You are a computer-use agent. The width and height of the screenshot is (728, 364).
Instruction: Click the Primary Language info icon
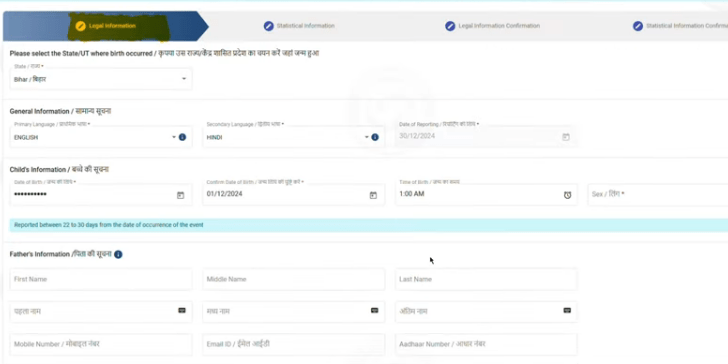click(182, 137)
